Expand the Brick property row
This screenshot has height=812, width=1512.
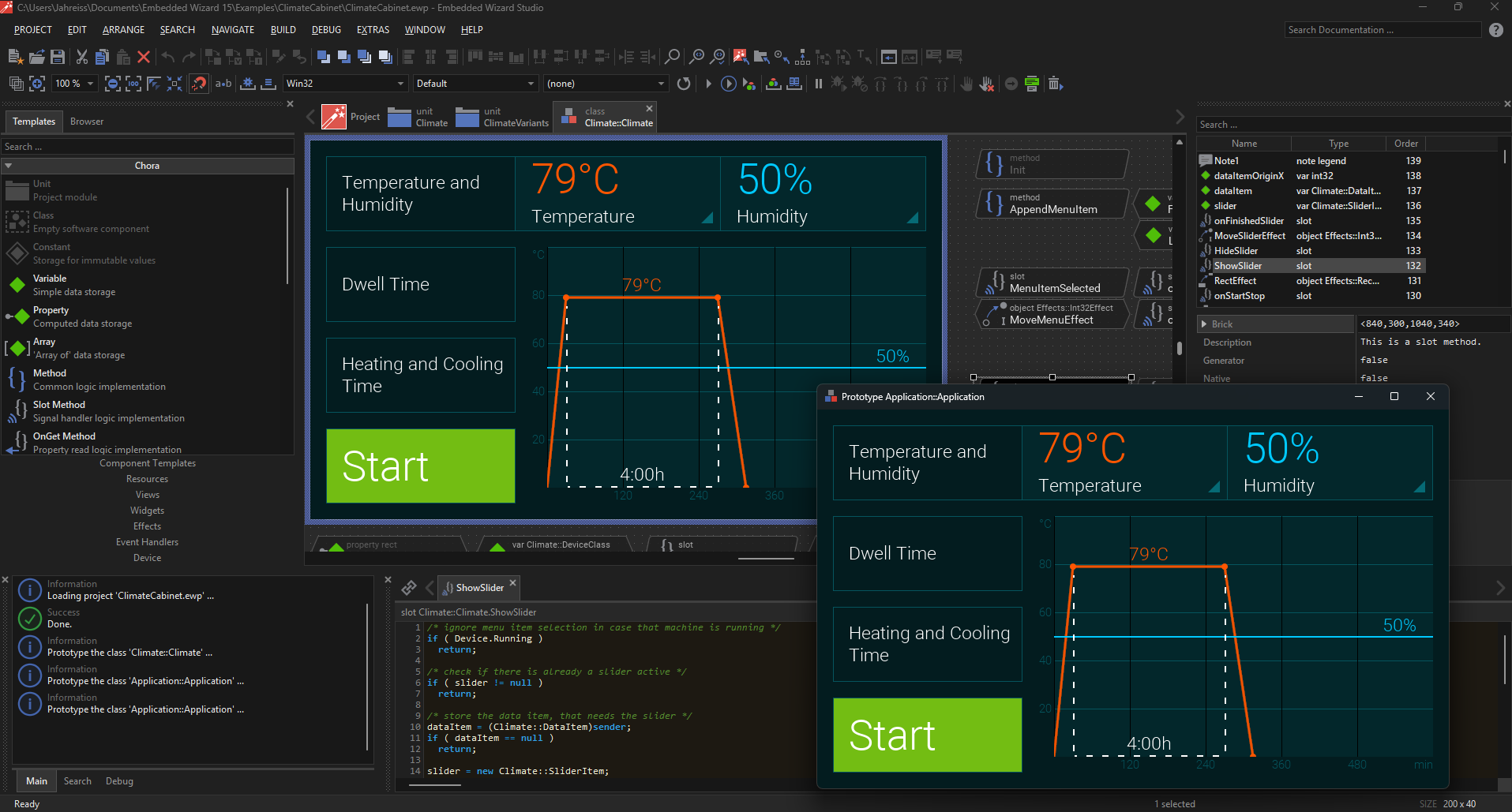1204,324
